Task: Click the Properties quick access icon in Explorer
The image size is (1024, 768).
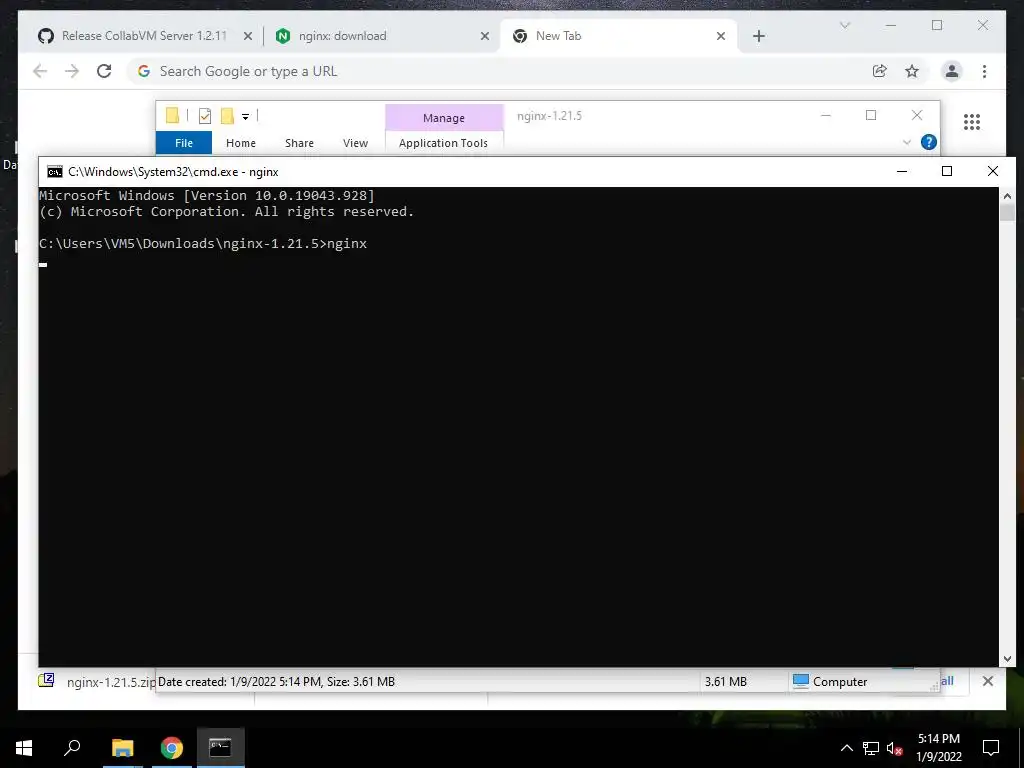Action: click(x=204, y=116)
